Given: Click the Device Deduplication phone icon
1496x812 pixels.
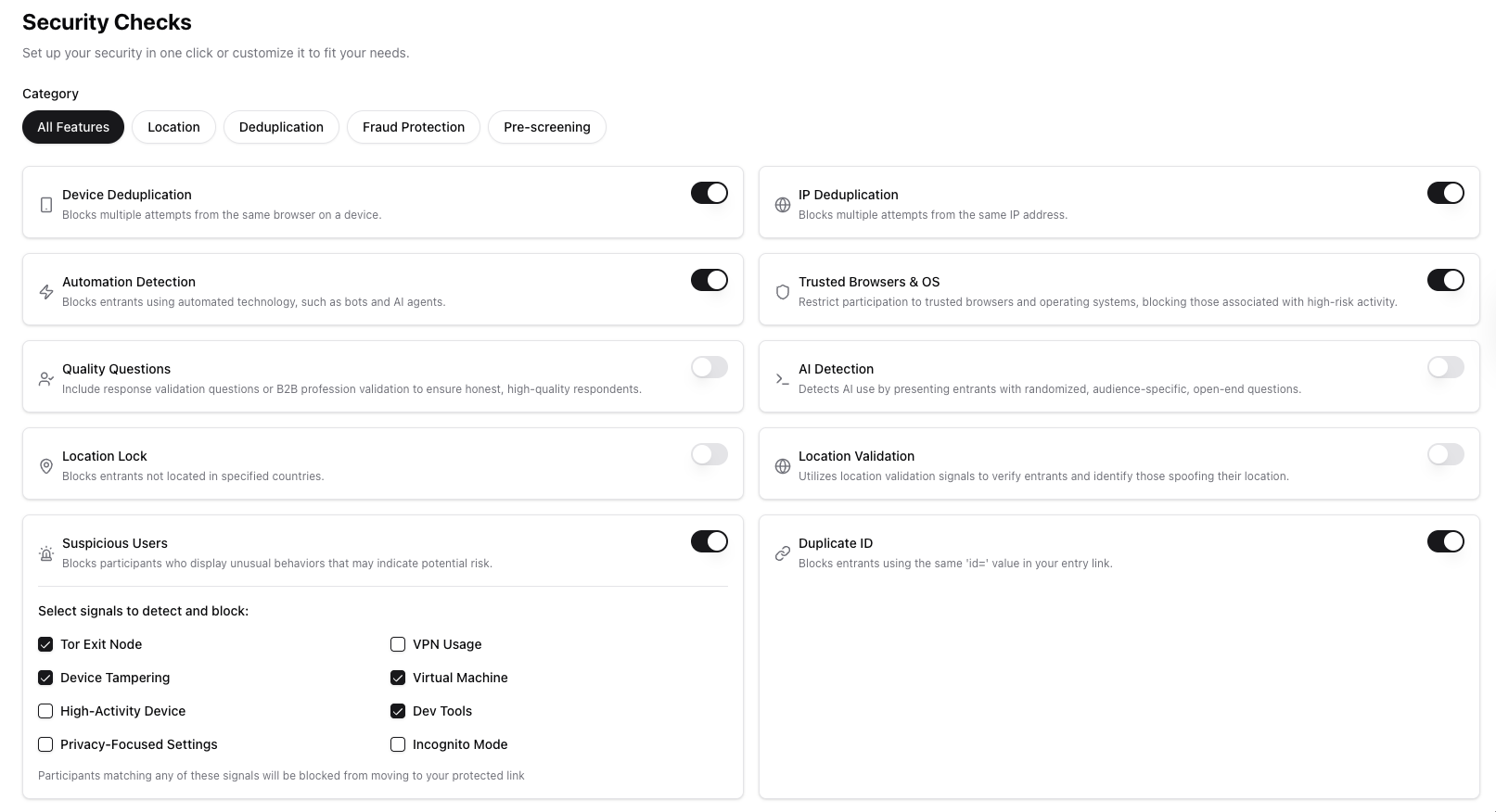Looking at the screenshot, I should [46, 205].
